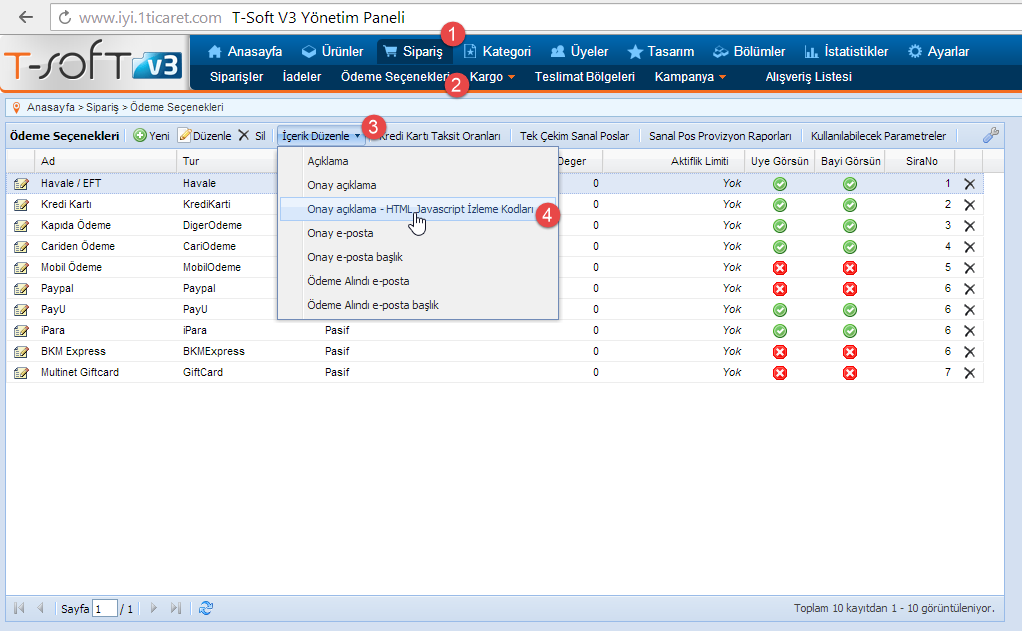The width and height of the screenshot is (1022, 631).
Task: Click the edit icon for Paypal row
Action: pyautogui.click(x=21, y=289)
